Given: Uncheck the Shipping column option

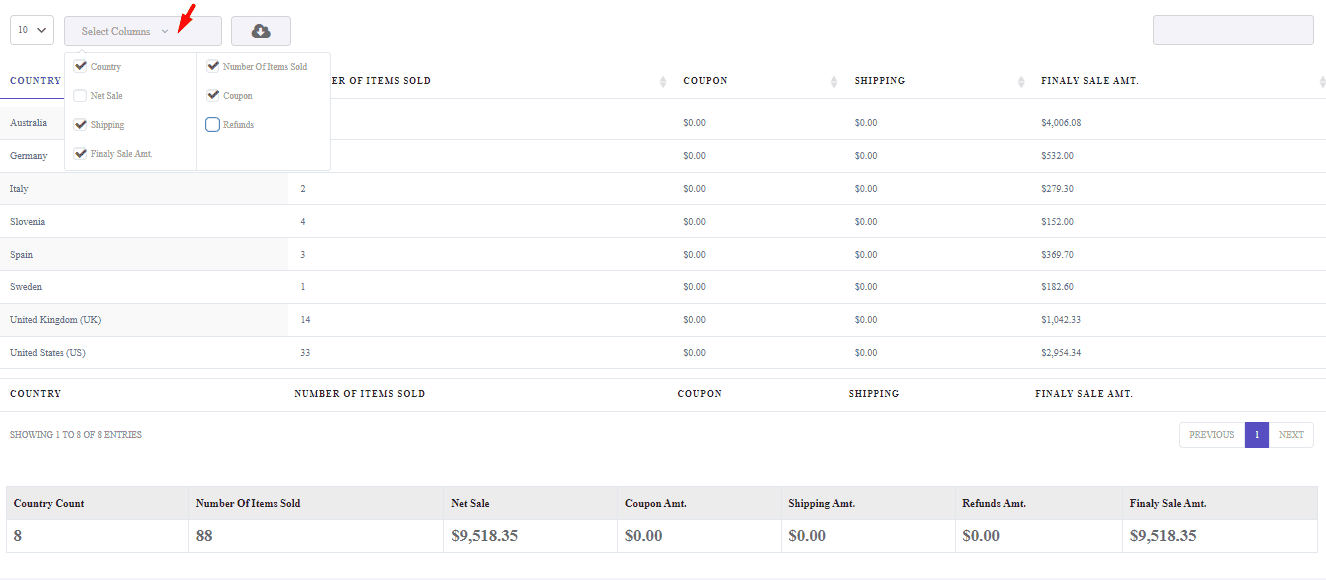Looking at the screenshot, I should (x=81, y=124).
